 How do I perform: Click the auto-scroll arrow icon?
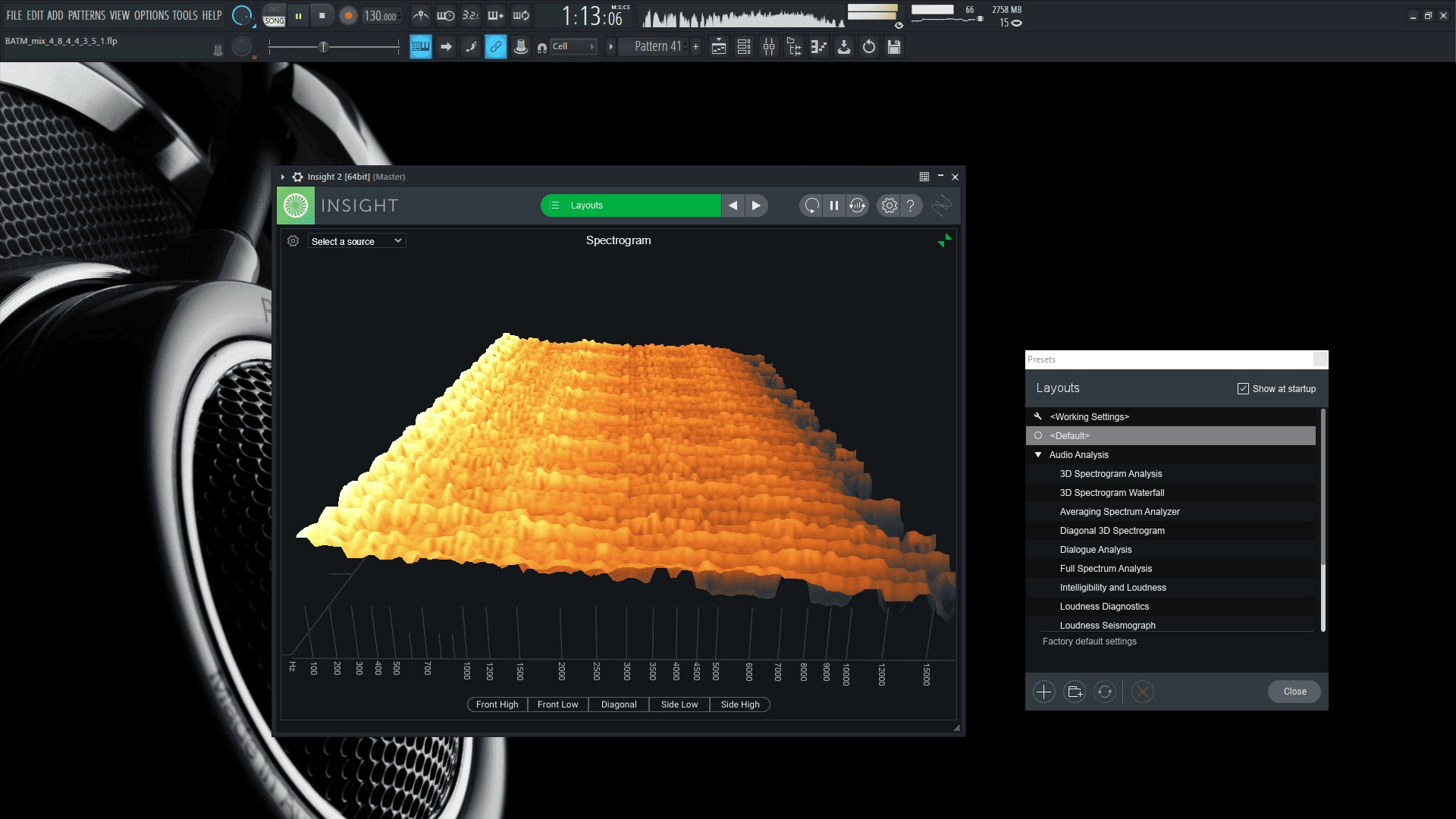point(446,47)
